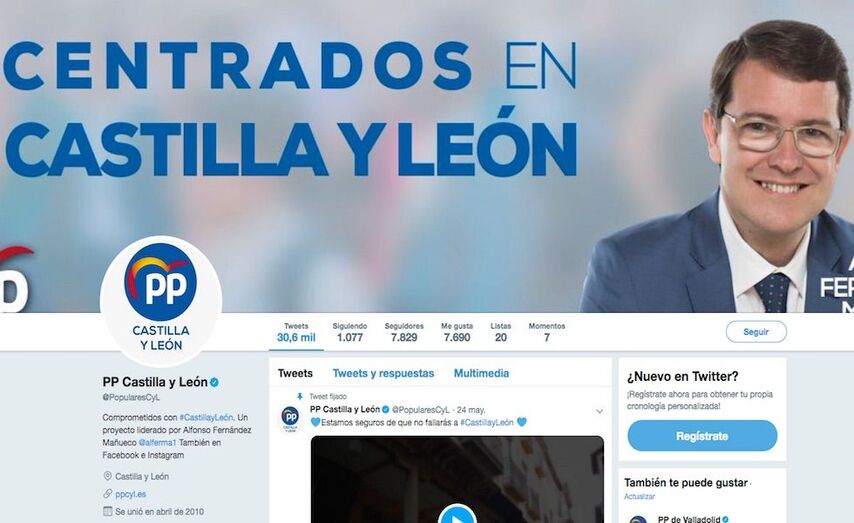The height and width of the screenshot is (523, 854).
Task: Click the verified badge beside profile name
Action: coord(215,382)
